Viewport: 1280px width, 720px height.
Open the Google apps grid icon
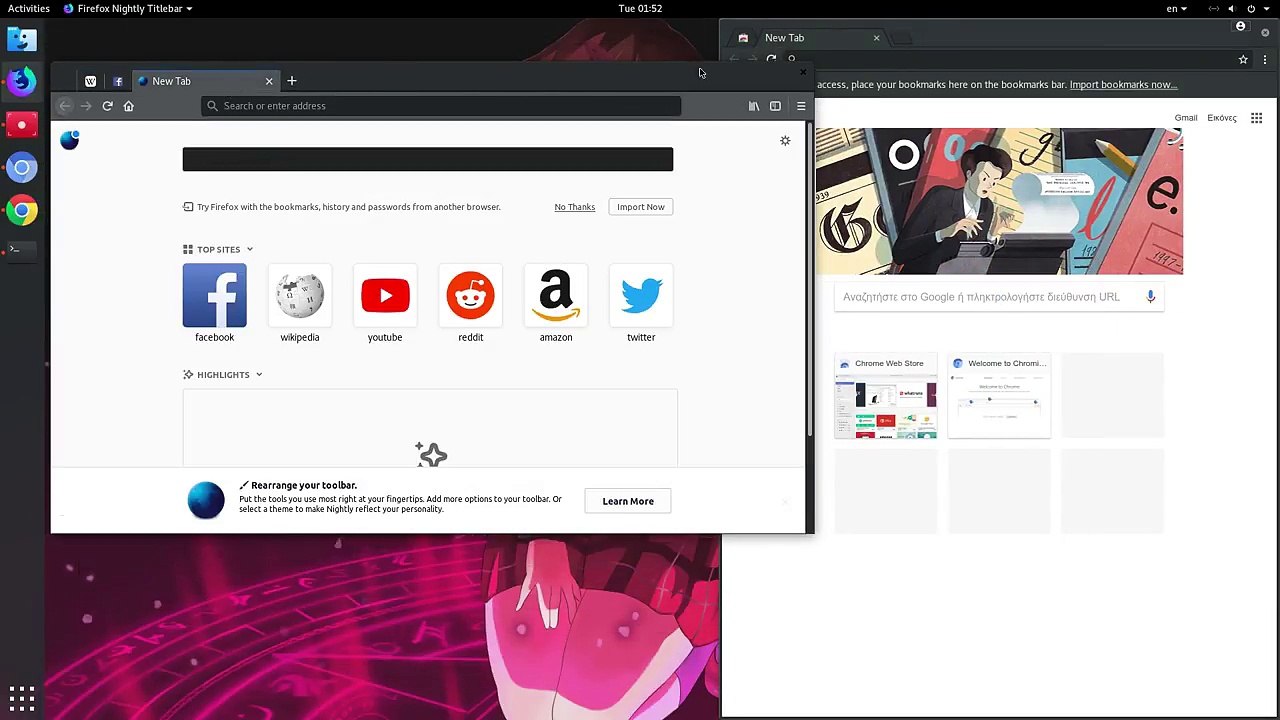coord(1257,118)
